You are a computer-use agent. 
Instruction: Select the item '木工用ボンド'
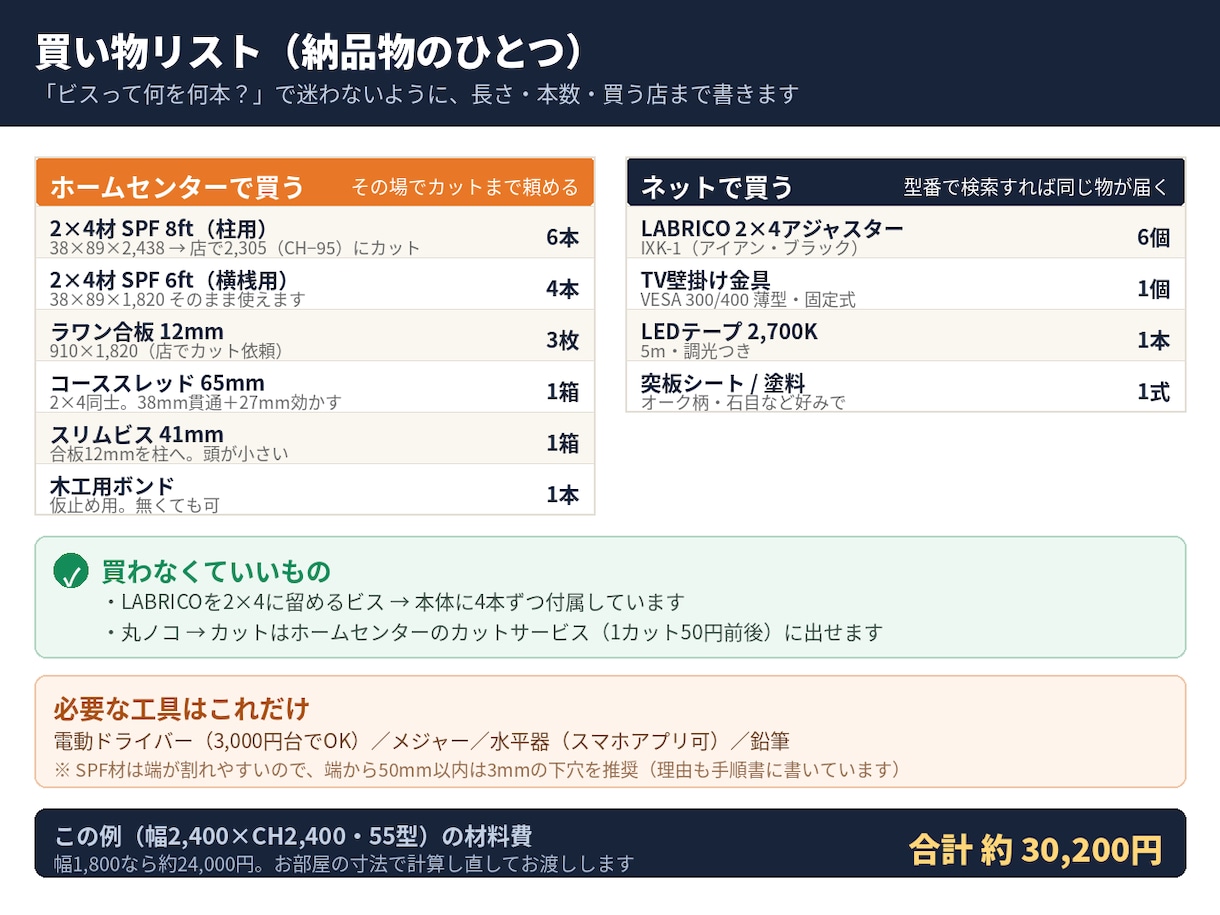(x=112, y=486)
